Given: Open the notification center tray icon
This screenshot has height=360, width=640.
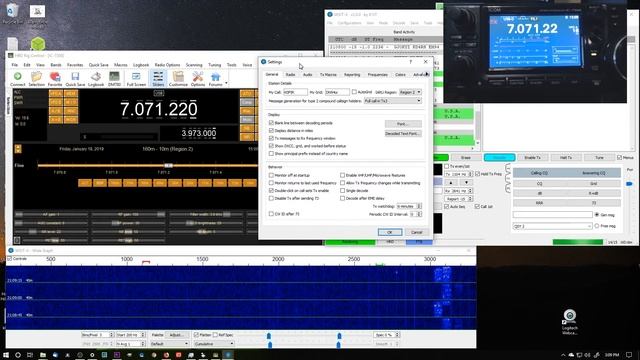Looking at the screenshot, I should point(629,355).
